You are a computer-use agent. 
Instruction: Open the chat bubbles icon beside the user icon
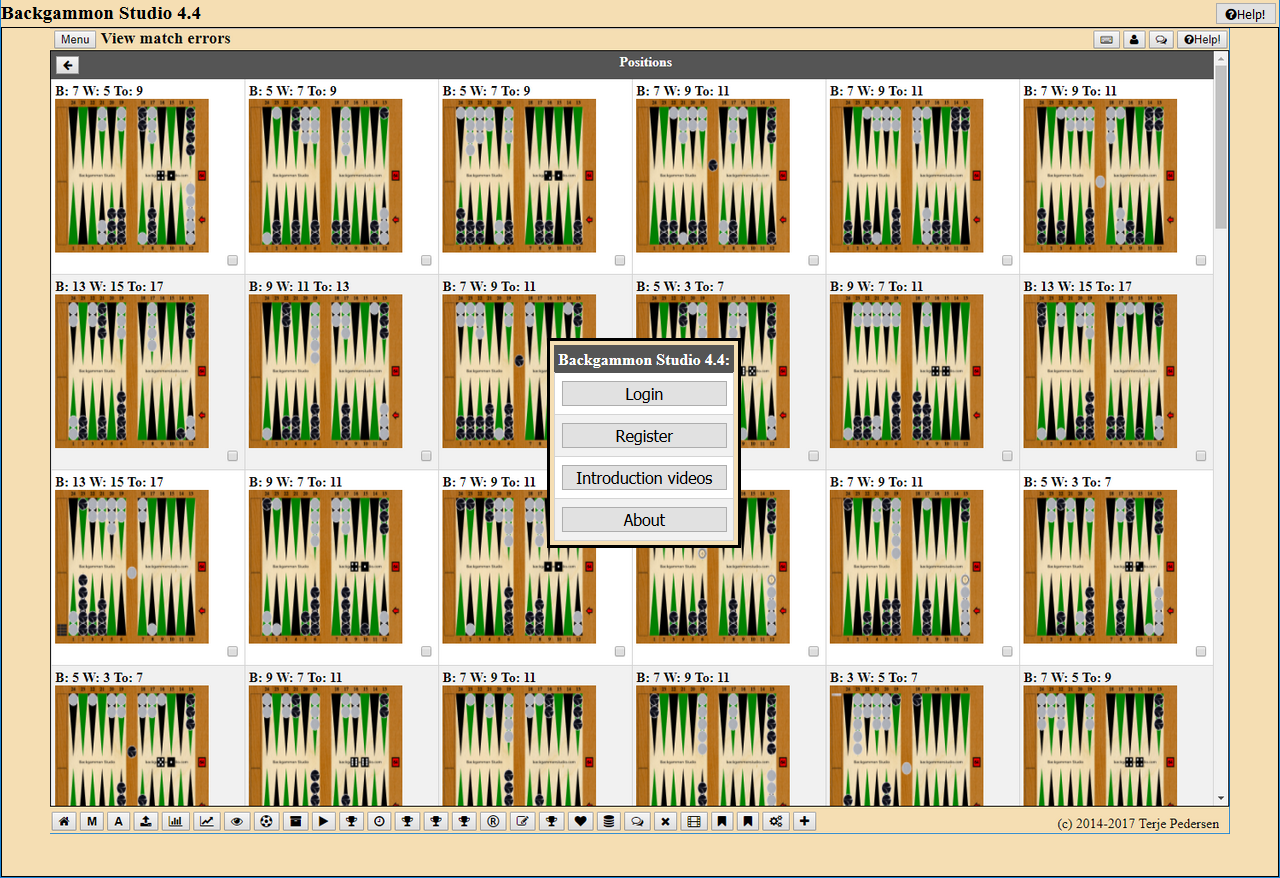tap(1161, 40)
